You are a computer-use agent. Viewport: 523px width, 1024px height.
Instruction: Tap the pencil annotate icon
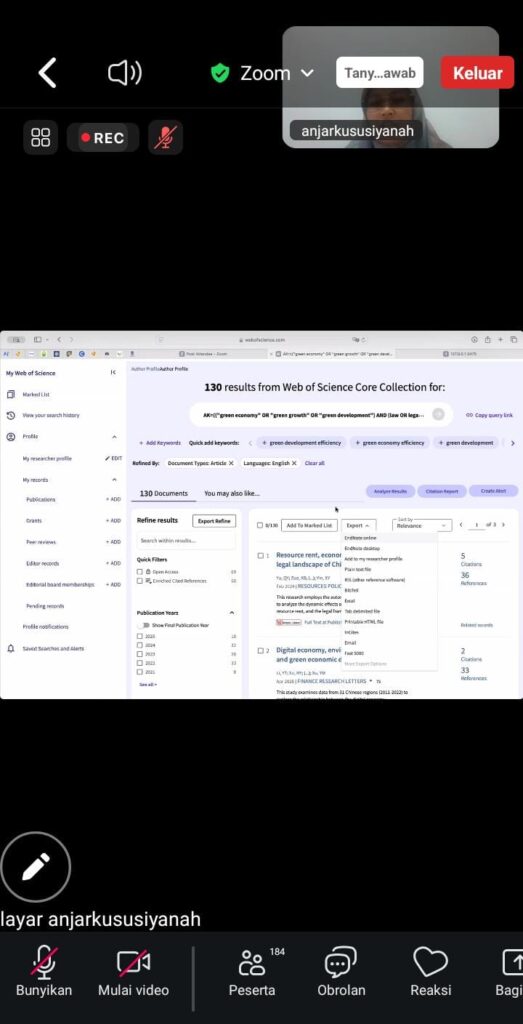coord(35,867)
